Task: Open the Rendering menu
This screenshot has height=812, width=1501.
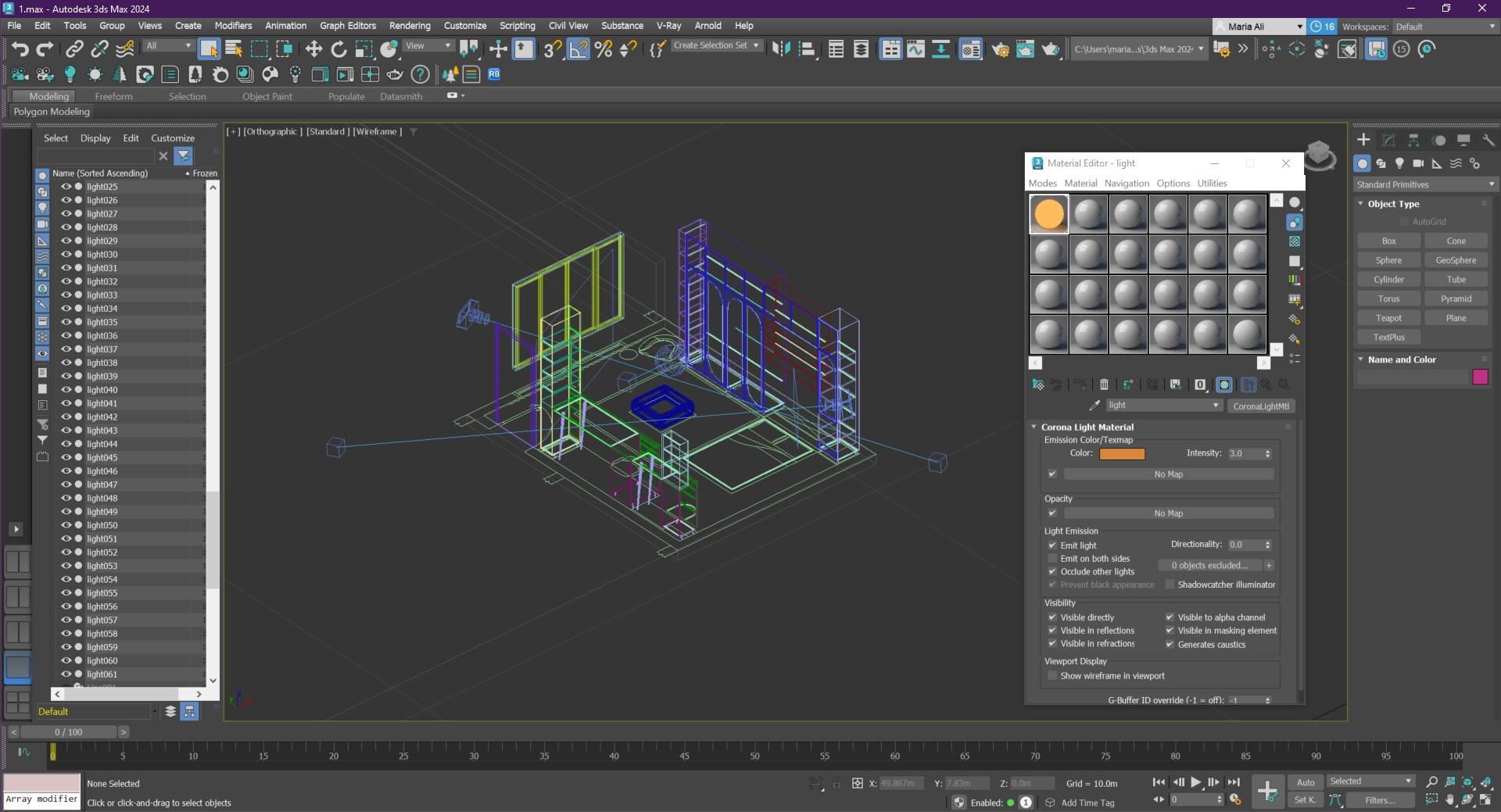Action: 410,26
